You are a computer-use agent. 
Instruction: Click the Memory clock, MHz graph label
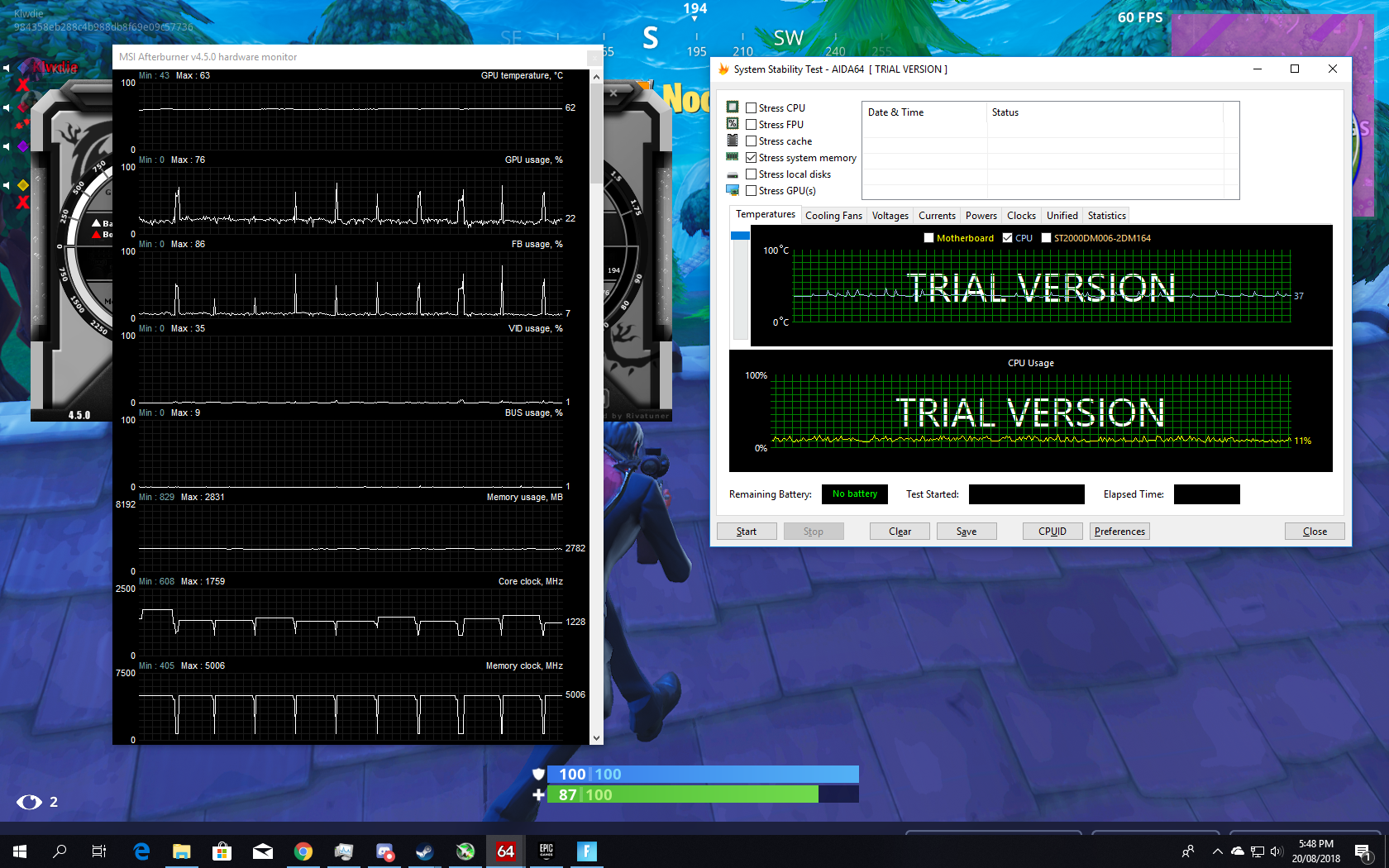(x=524, y=665)
